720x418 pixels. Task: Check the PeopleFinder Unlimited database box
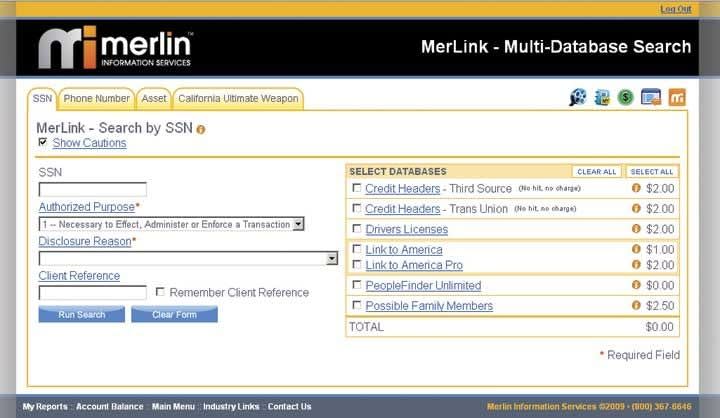point(357,285)
